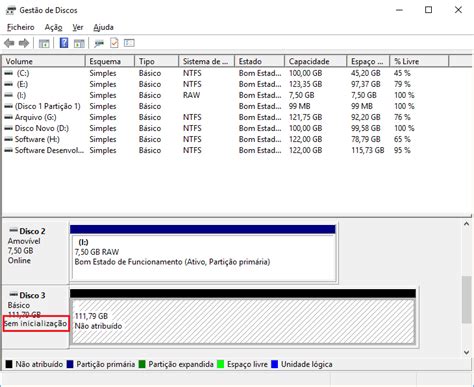This screenshot has height=387, width=474.
Task: Show or hide the action pane icon
Action: click(79, 43)
